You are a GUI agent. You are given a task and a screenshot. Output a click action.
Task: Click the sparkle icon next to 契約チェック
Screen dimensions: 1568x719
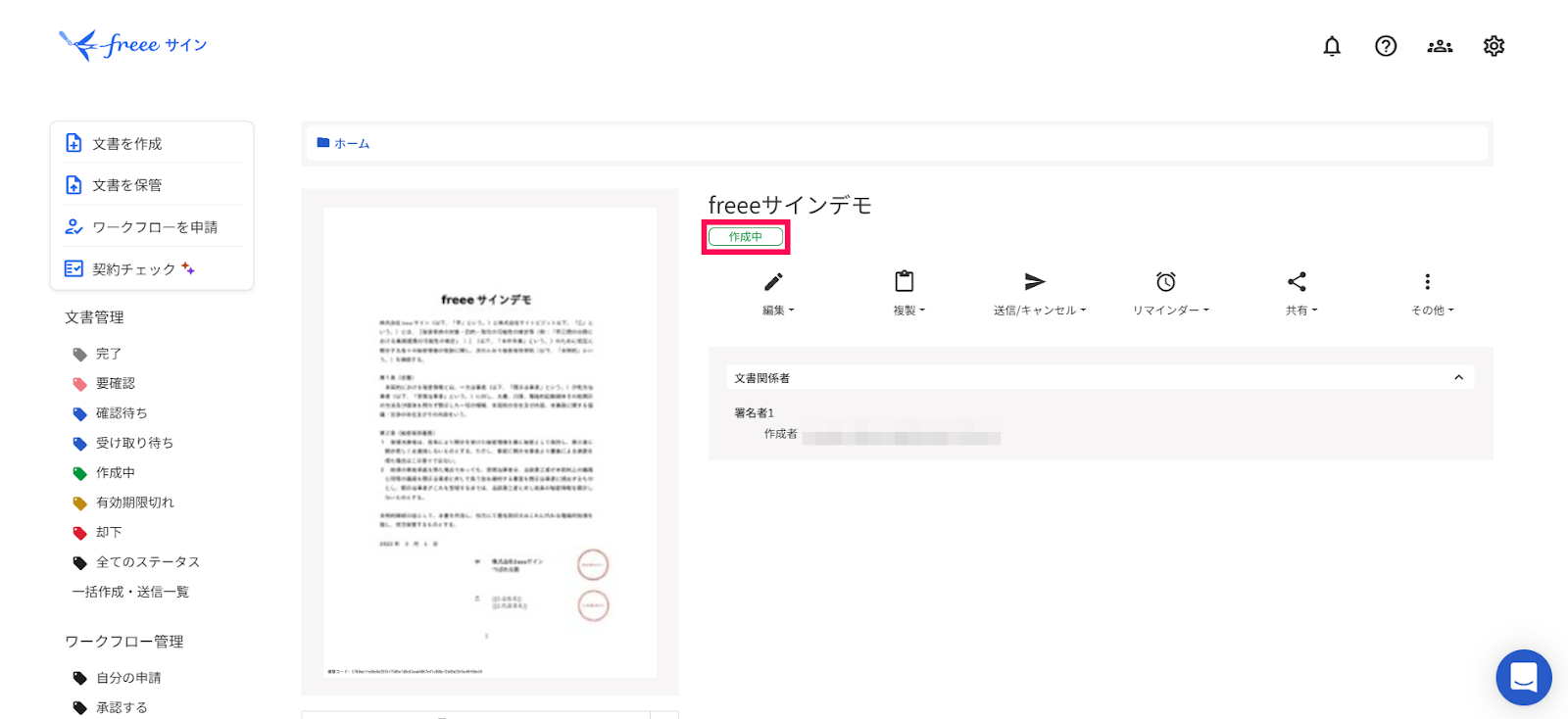(188, 268)
